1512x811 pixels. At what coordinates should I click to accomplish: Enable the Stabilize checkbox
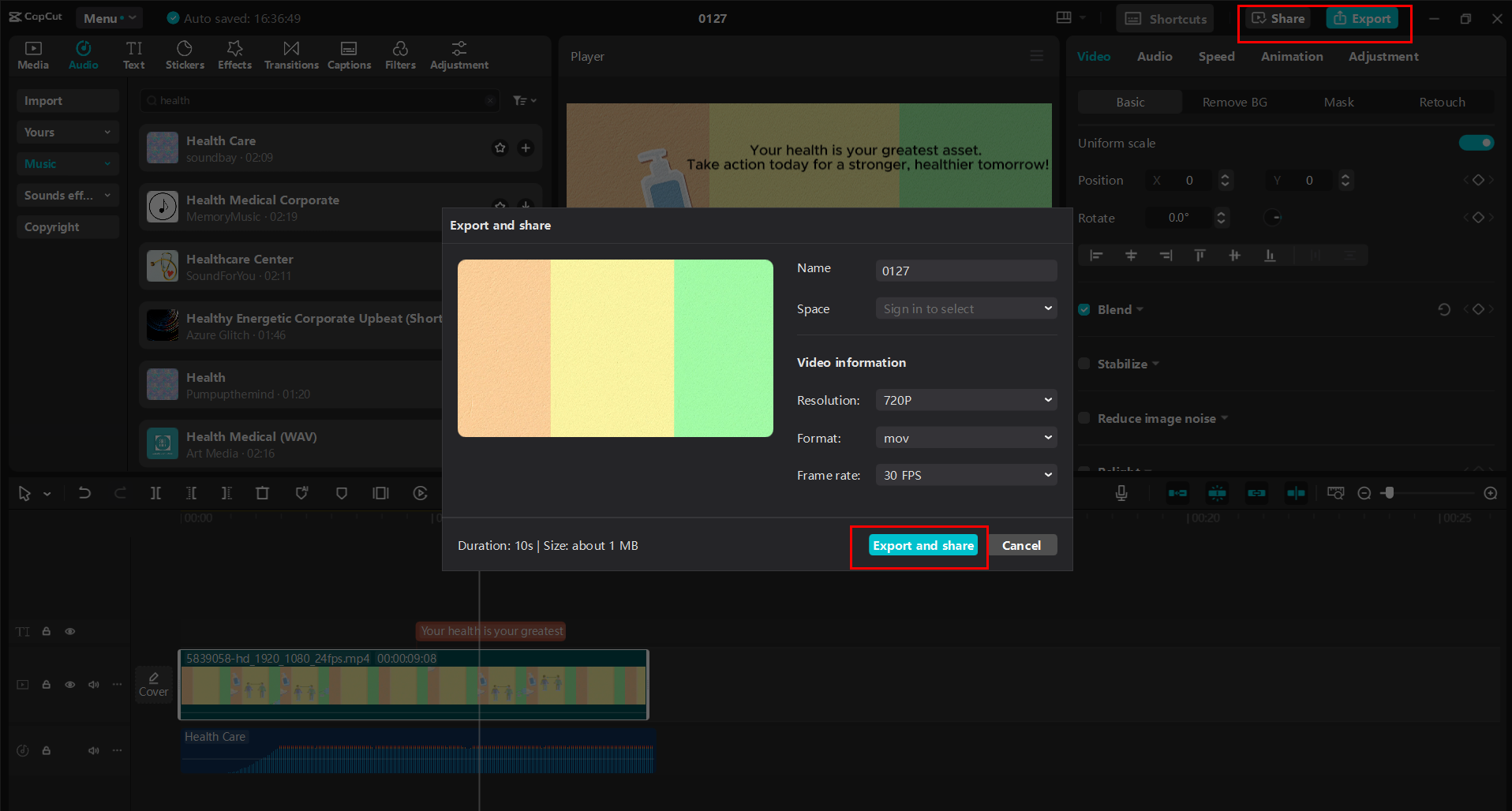pos(1083,363)
